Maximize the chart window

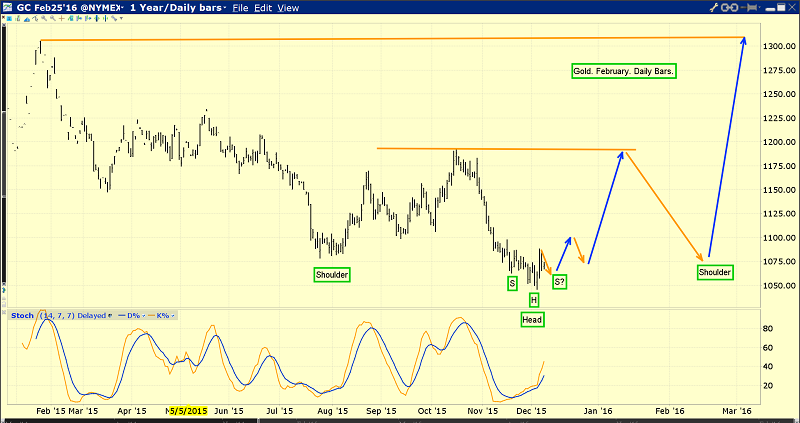(773, 7)
